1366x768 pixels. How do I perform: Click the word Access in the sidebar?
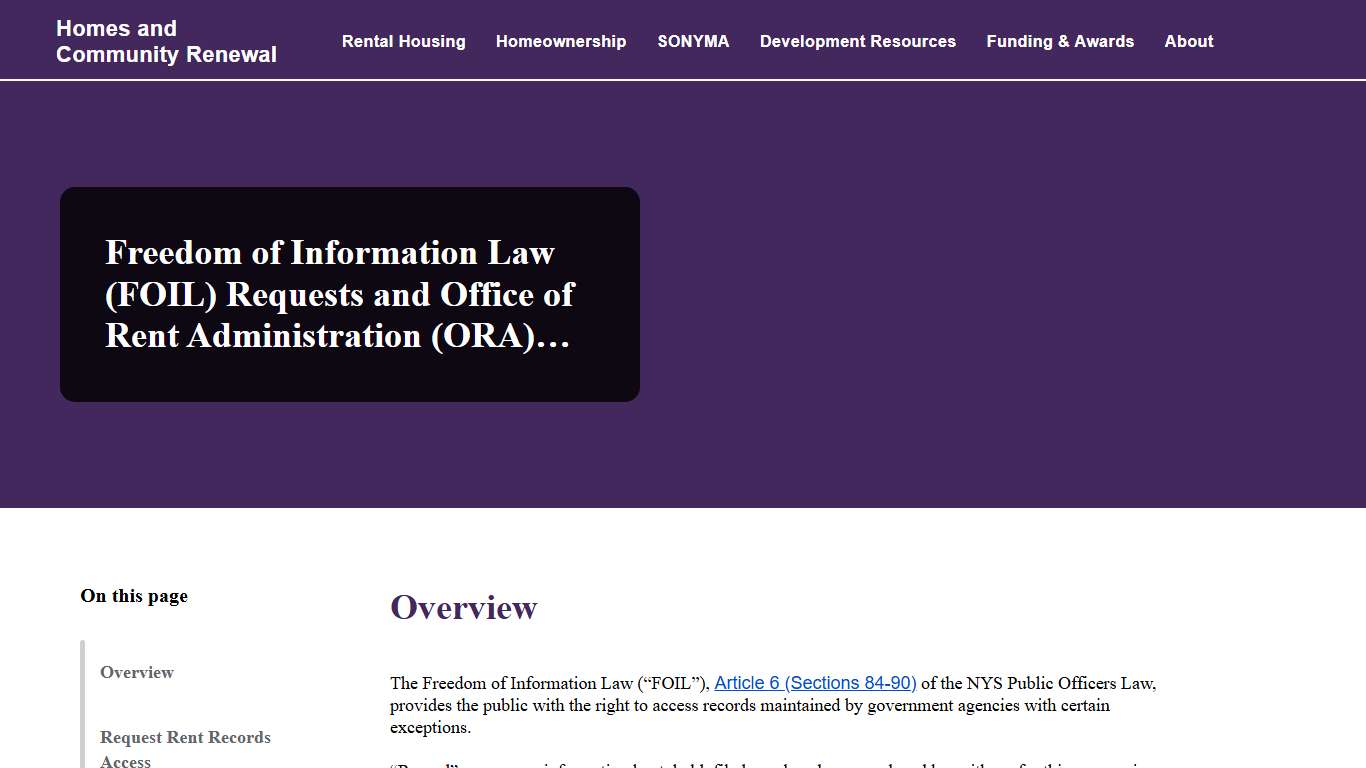(124, 760)
